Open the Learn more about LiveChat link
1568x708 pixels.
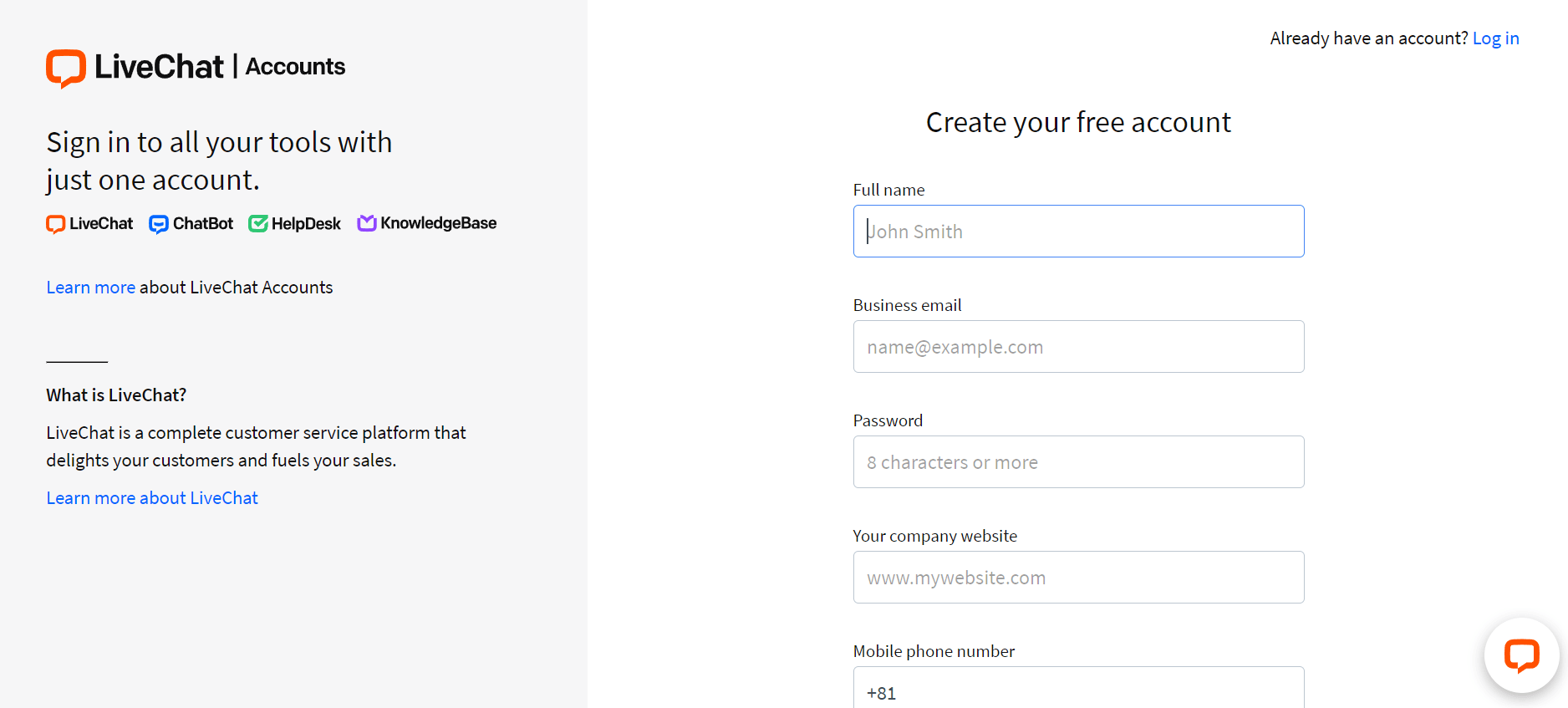coord(152,498)
